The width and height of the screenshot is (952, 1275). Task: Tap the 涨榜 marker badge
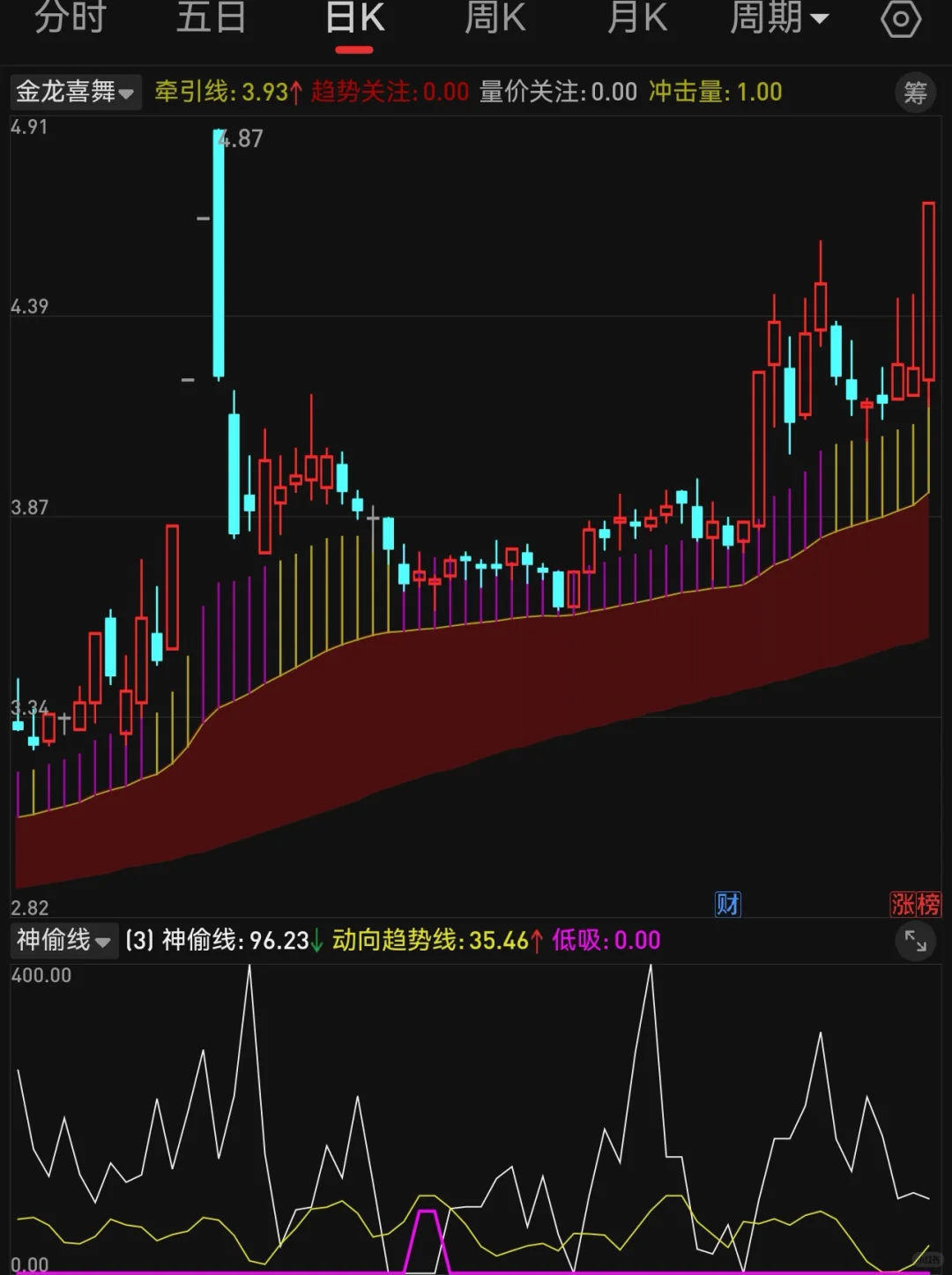point(915,904)
